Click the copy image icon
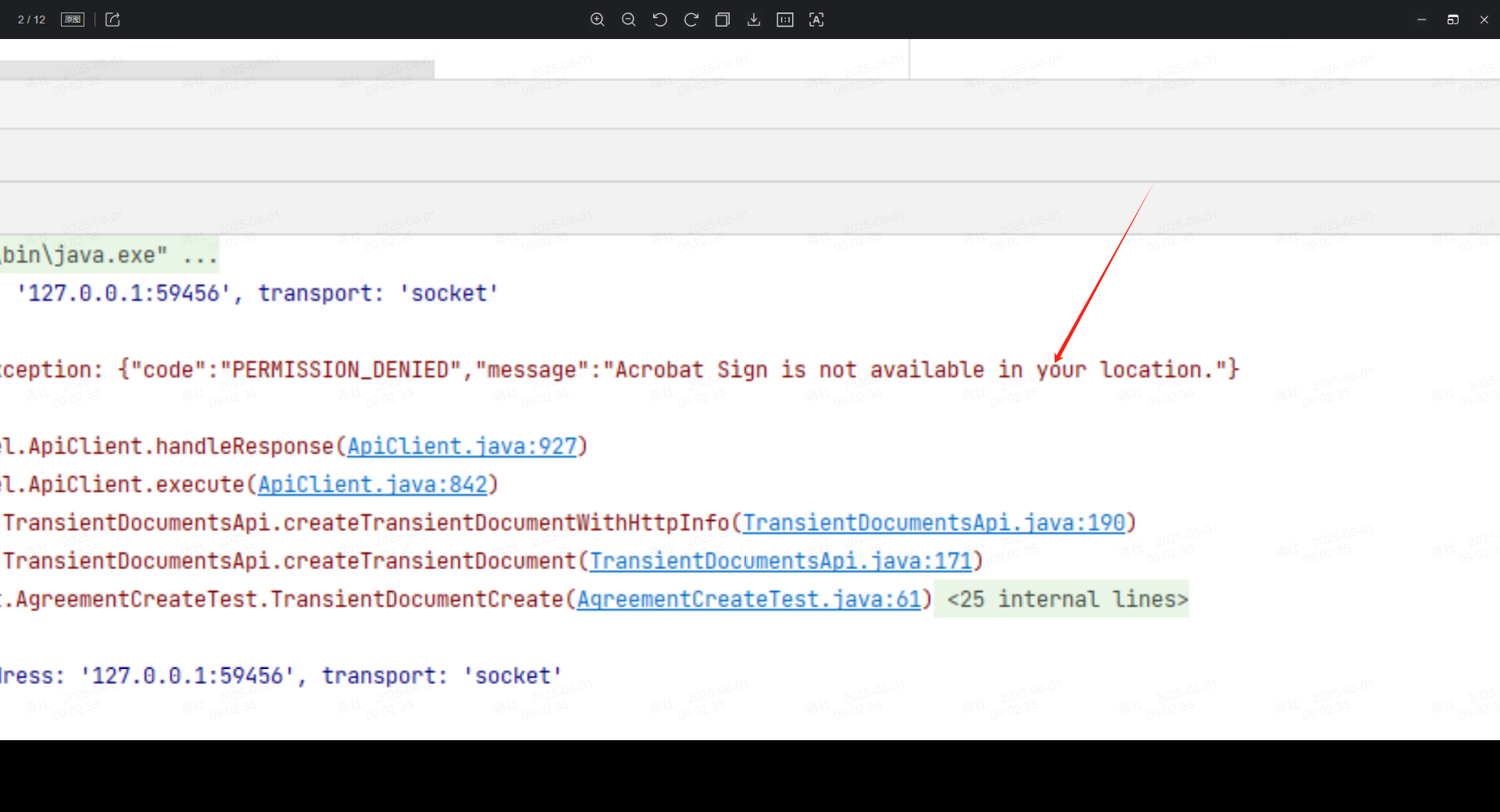 click(x=723, y=20)
